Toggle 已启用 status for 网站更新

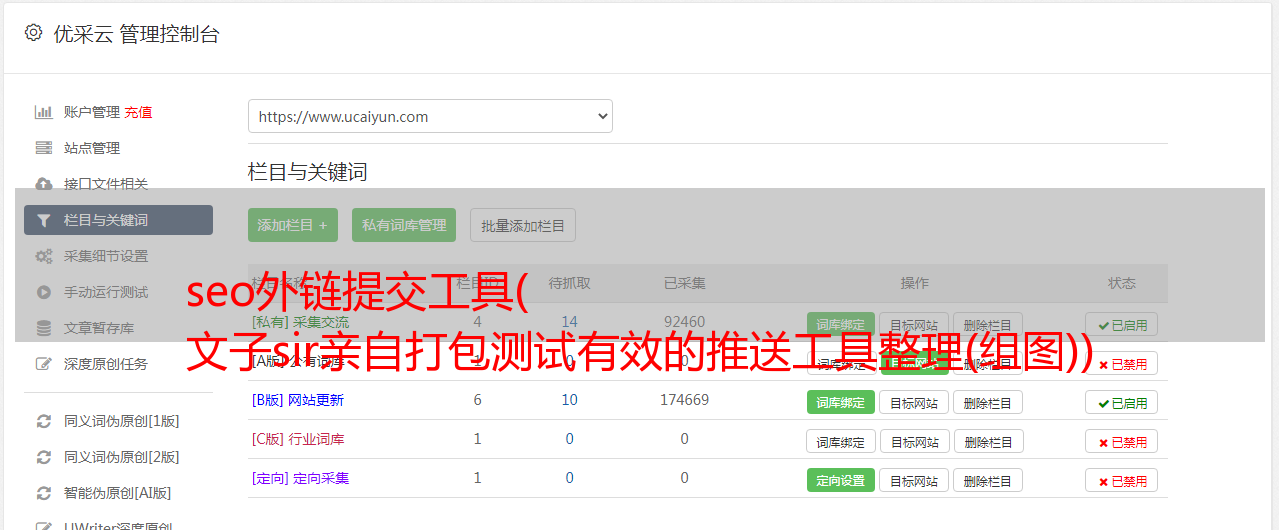(1122, 403)
